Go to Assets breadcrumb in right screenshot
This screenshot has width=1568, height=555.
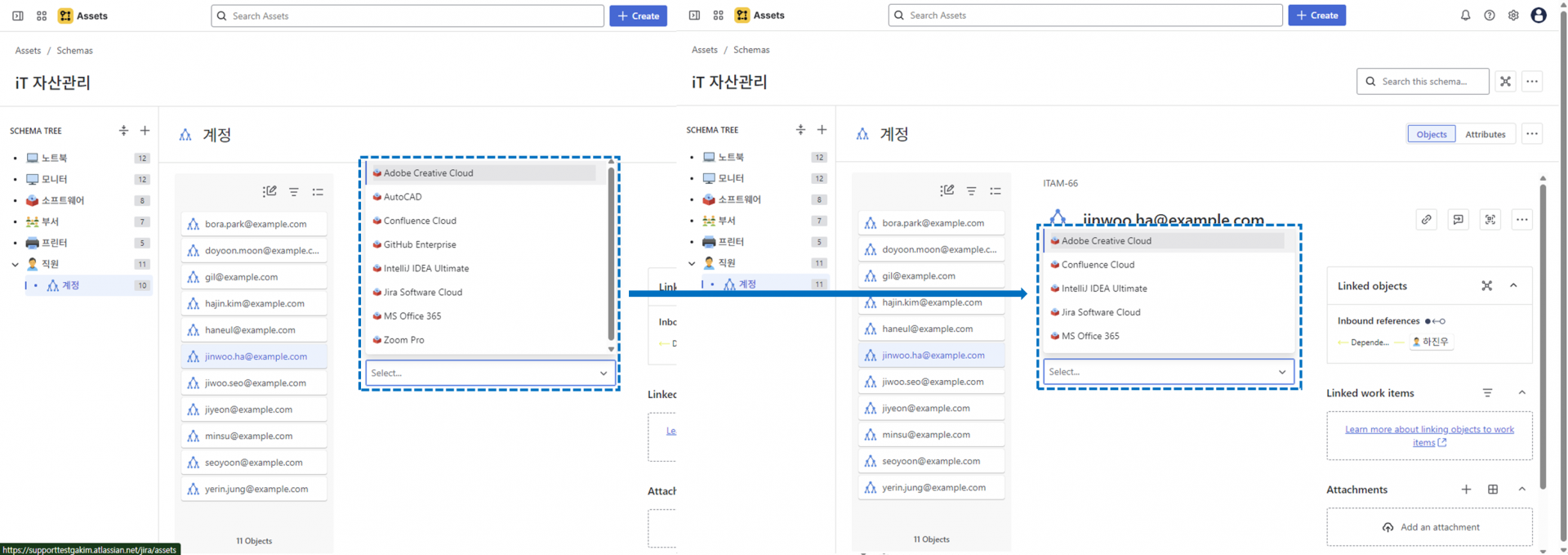(704, 50)
